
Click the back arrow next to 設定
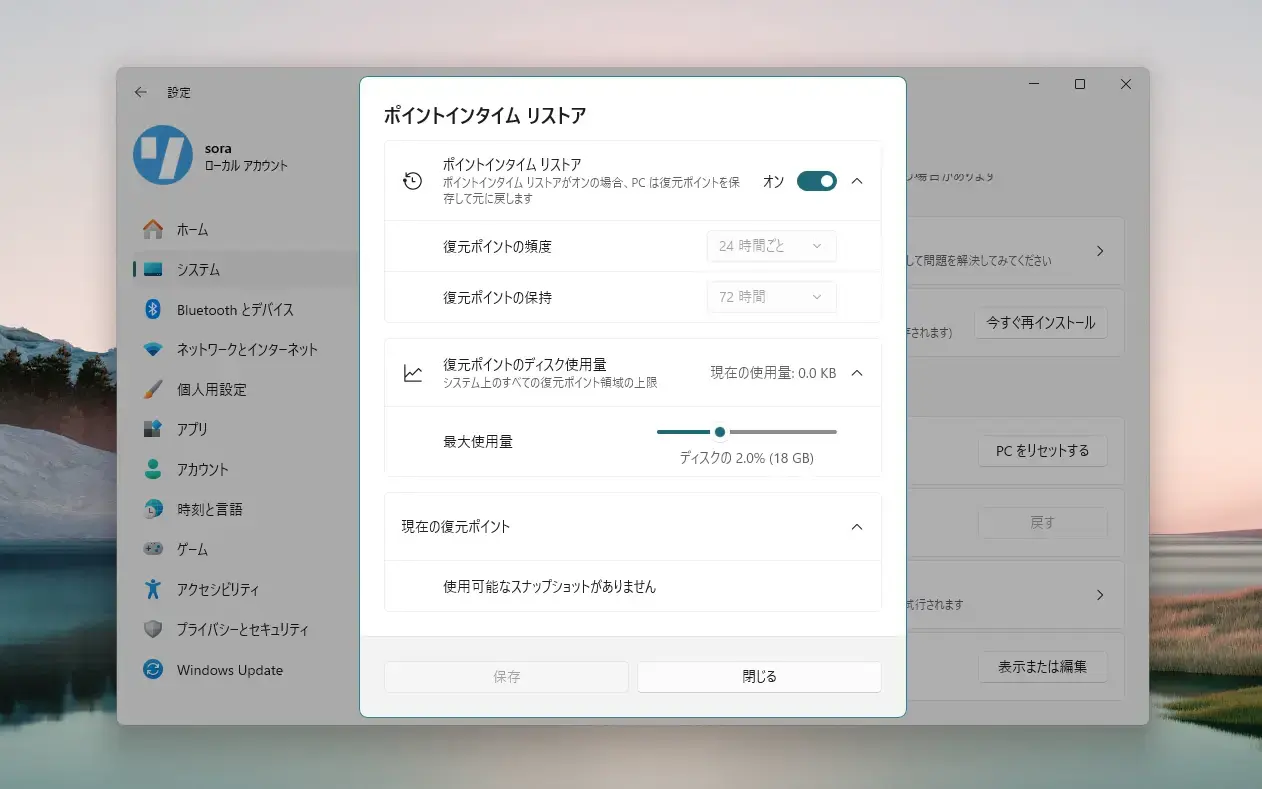tap(141, 92)
